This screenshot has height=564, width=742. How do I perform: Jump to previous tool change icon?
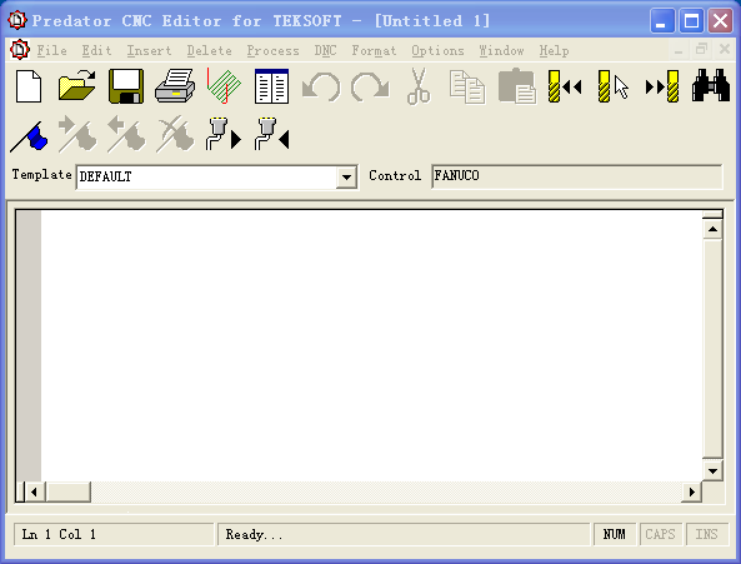click(565, 87)
